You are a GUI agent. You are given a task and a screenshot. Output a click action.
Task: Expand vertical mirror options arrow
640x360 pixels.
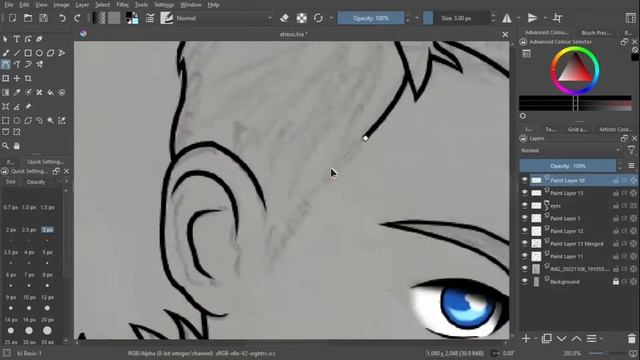pyautogui.click(x=545, y=18)
